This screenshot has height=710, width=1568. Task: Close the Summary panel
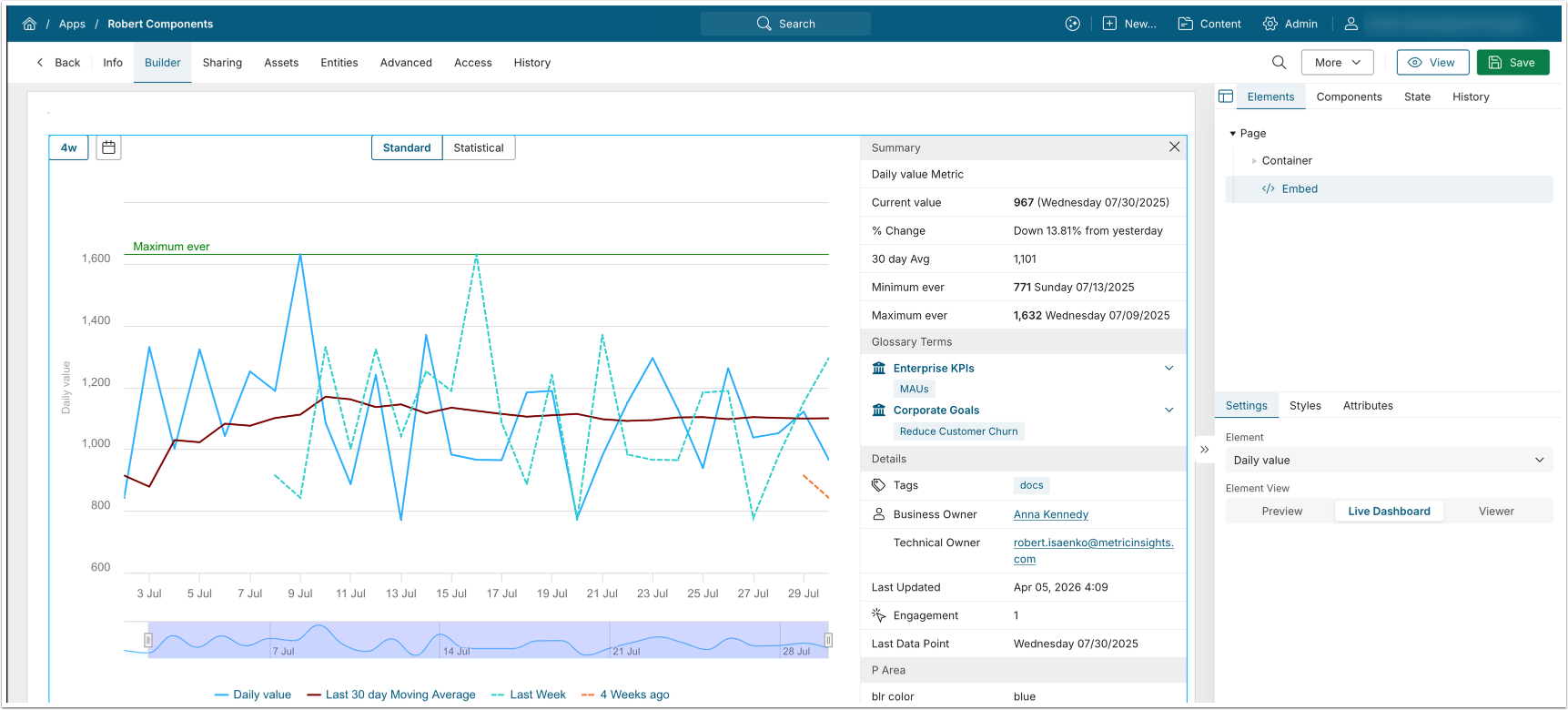tap(1174, 147)
